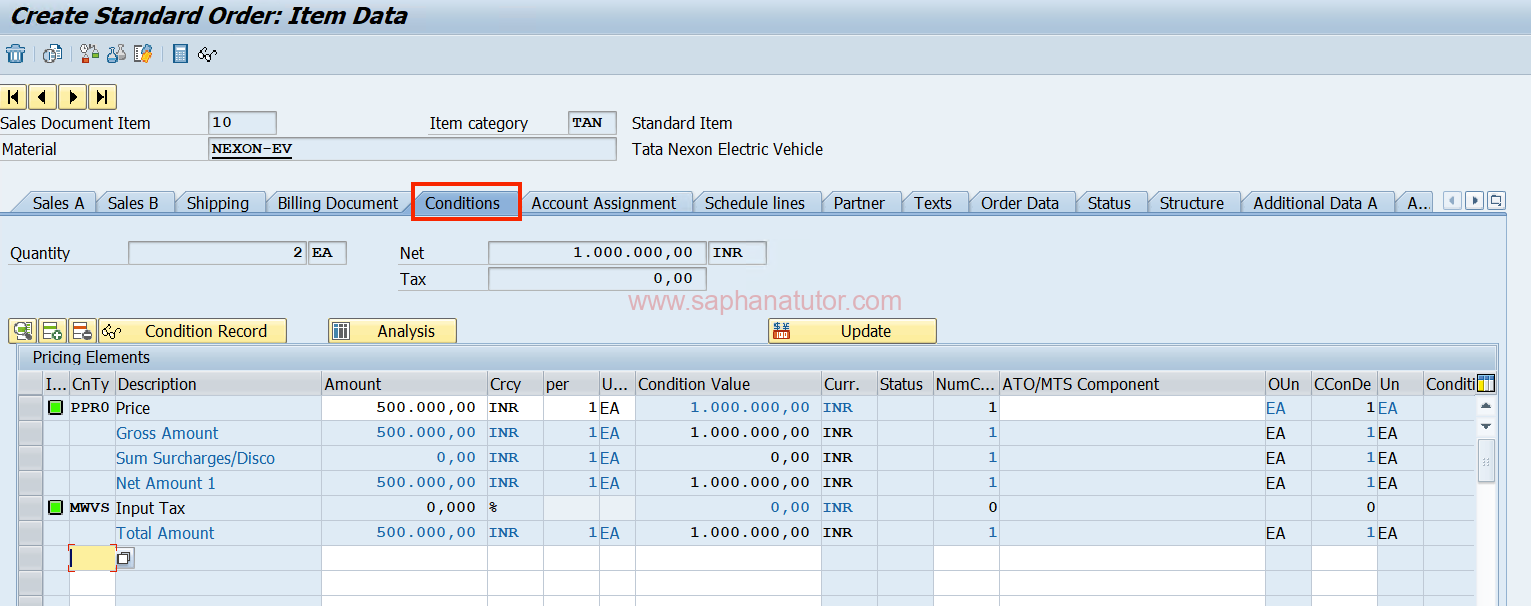Select the Price row selector box
This screenshot has width=1531, height=606.
(x=30, y=408)
